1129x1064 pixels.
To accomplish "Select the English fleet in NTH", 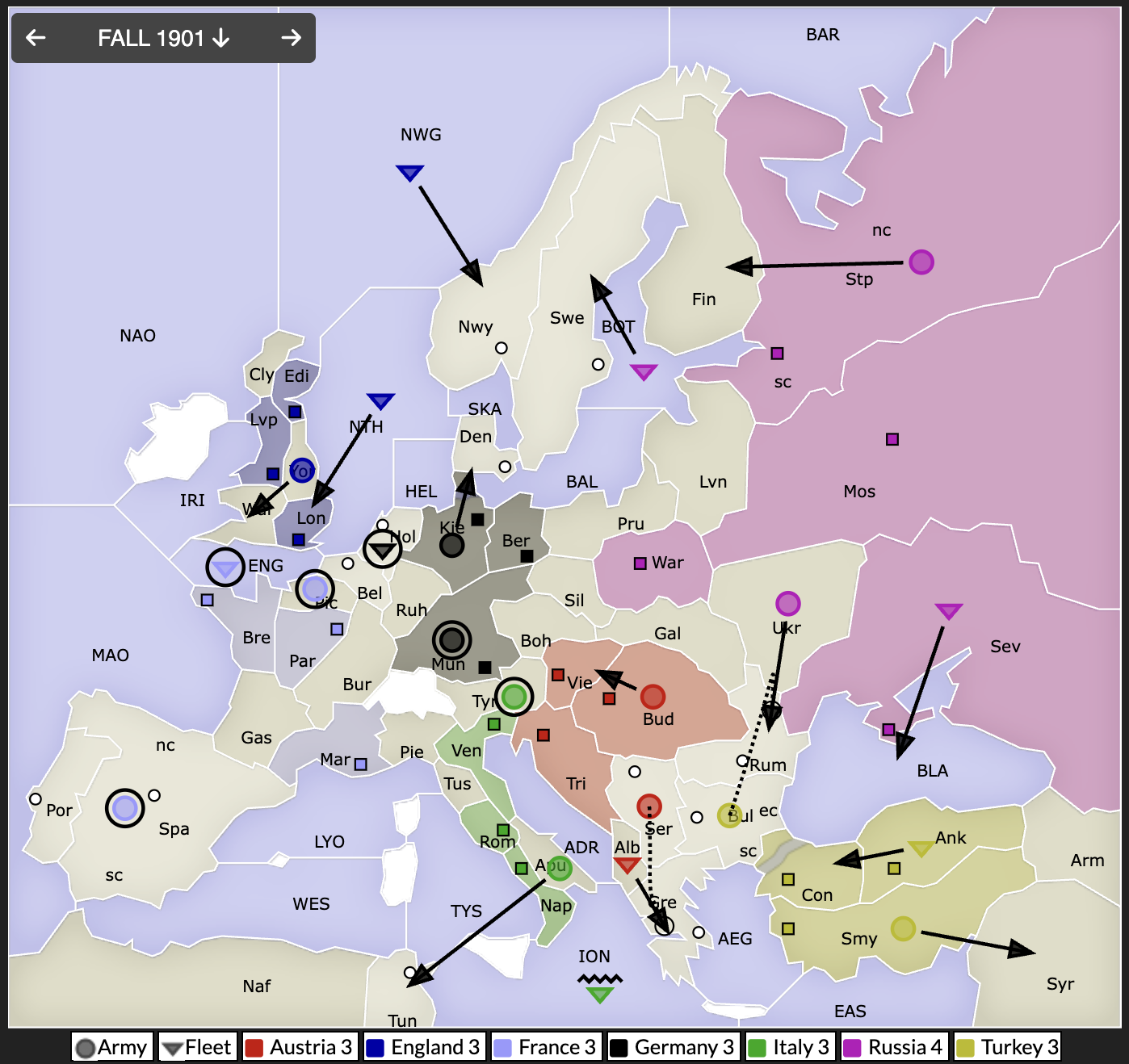I will tap(380, 400).
